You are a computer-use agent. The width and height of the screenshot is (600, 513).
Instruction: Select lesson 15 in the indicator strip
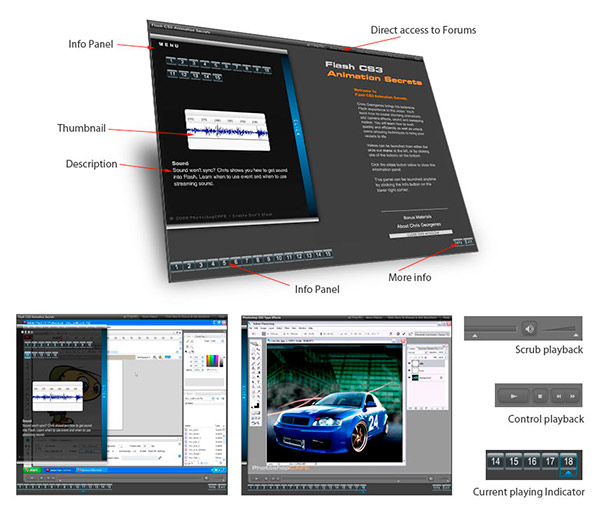514,462
